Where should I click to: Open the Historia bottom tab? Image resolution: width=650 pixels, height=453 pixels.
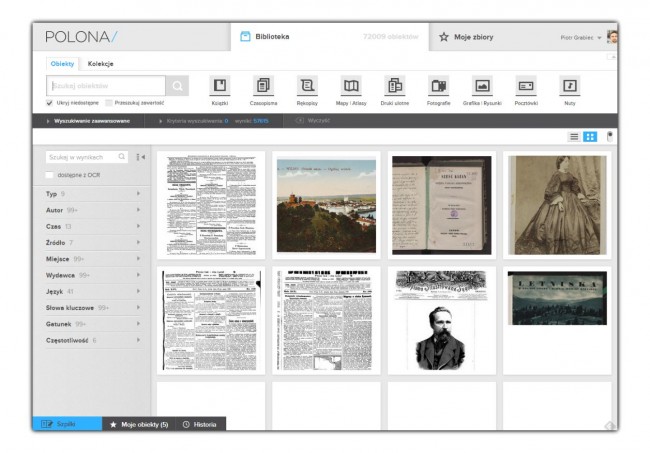201,424
